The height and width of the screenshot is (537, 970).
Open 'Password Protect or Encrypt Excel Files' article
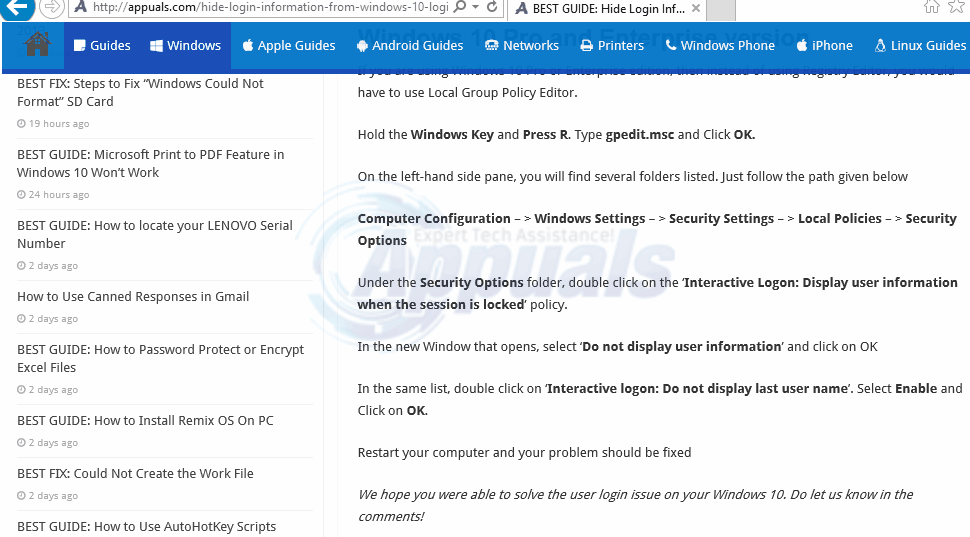point(160,358)
